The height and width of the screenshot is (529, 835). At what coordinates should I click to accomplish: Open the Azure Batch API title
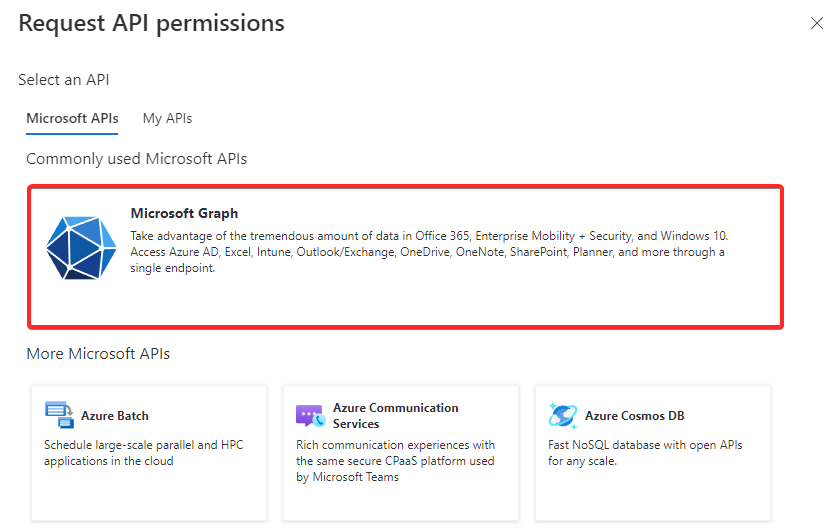point(114,416)
